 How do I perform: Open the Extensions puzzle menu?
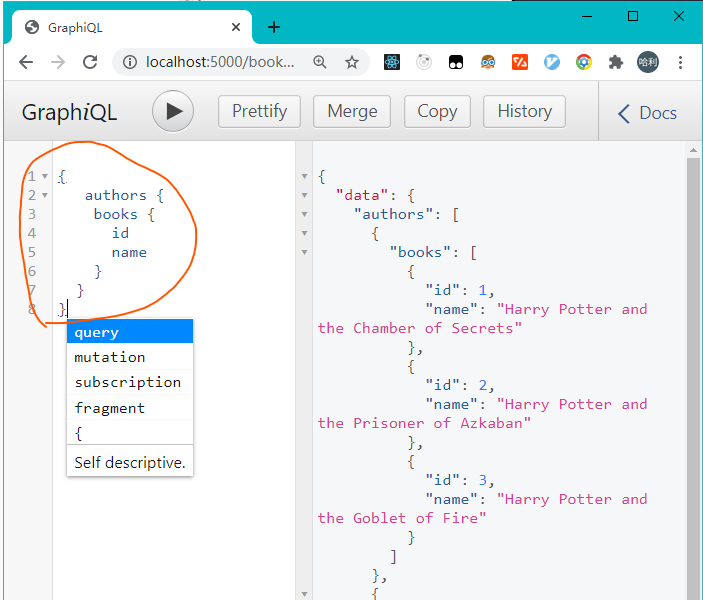(616, 62)
